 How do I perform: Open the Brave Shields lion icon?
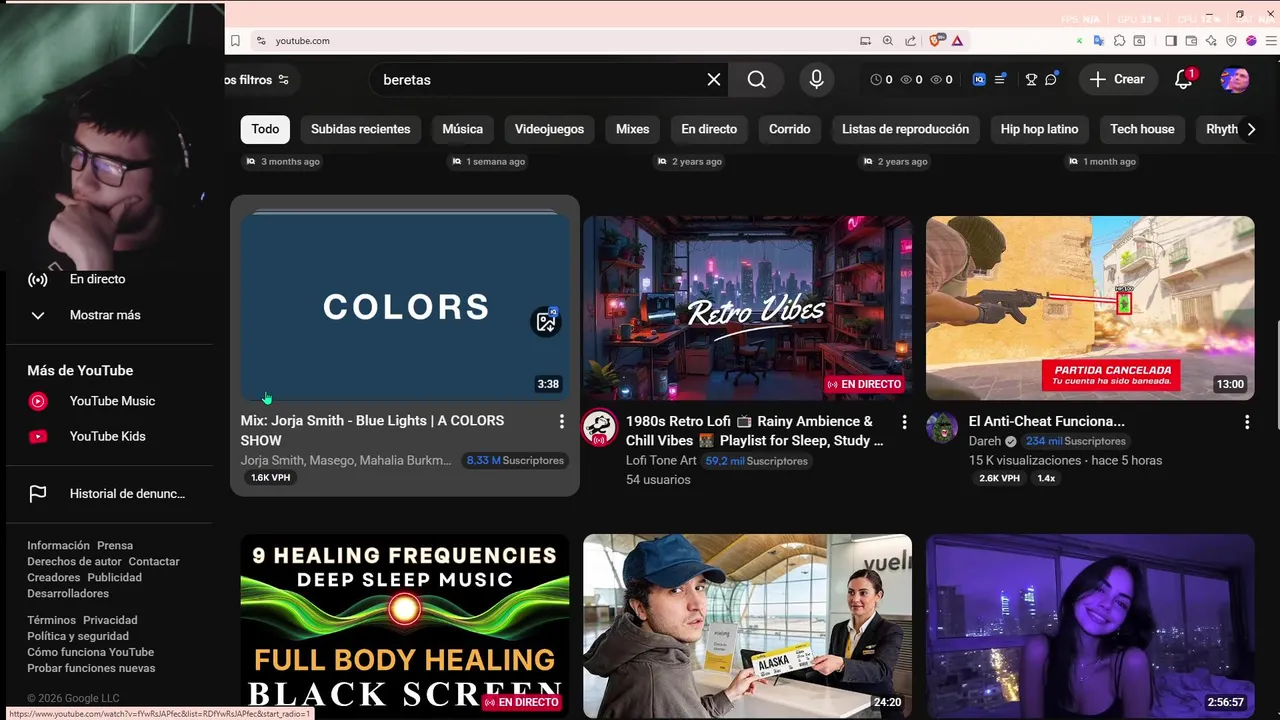(937, 41)
